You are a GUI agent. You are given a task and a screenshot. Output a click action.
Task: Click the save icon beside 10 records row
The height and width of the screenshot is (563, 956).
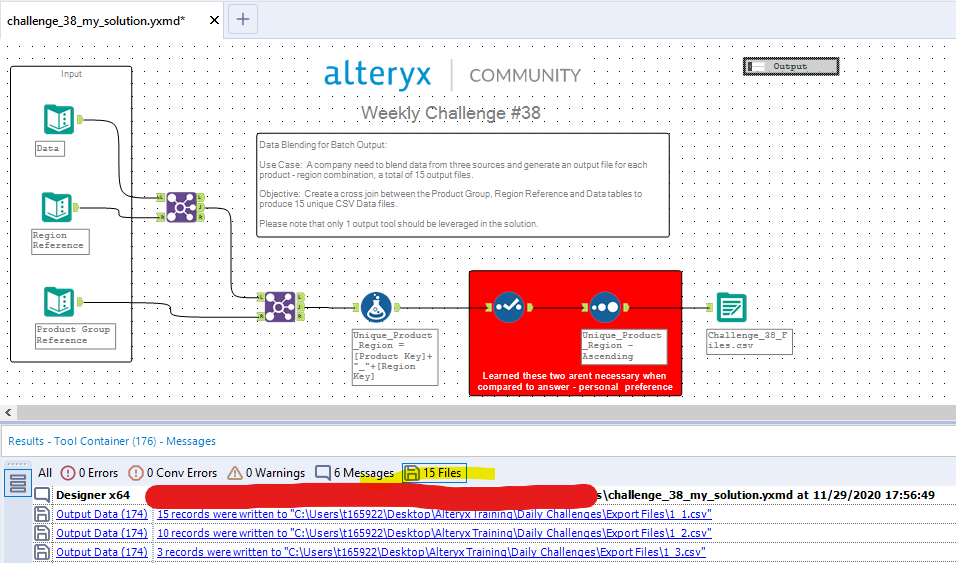(x=42, y=533)
